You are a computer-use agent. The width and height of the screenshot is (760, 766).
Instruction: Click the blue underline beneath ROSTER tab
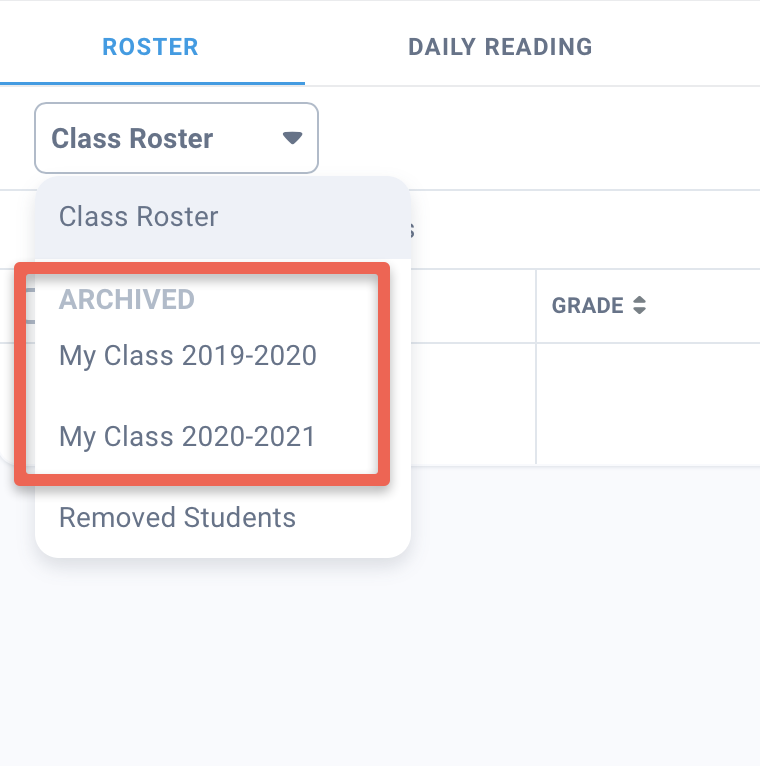coord(152,84)
